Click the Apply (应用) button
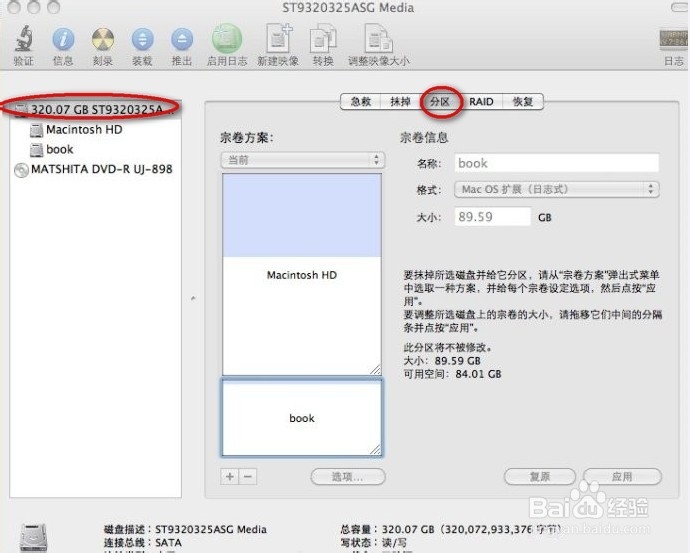 (x=622, y=476)
